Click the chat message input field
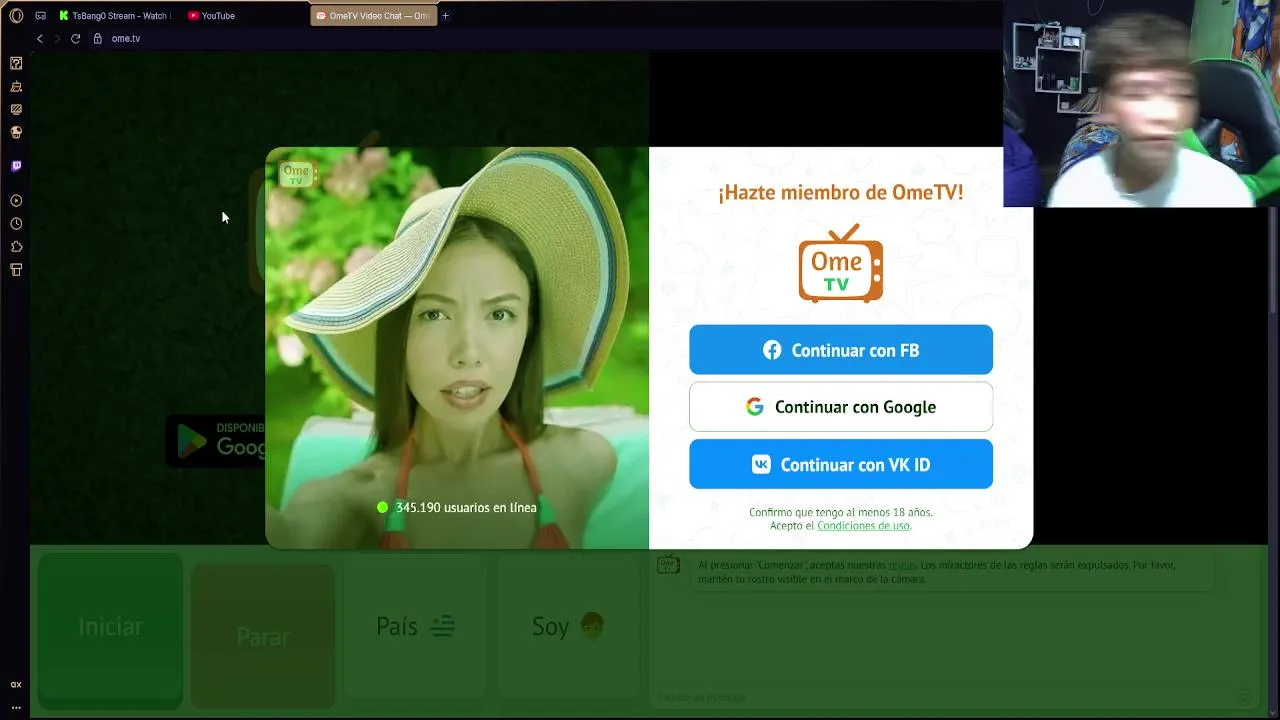 [x=945, y=697]
